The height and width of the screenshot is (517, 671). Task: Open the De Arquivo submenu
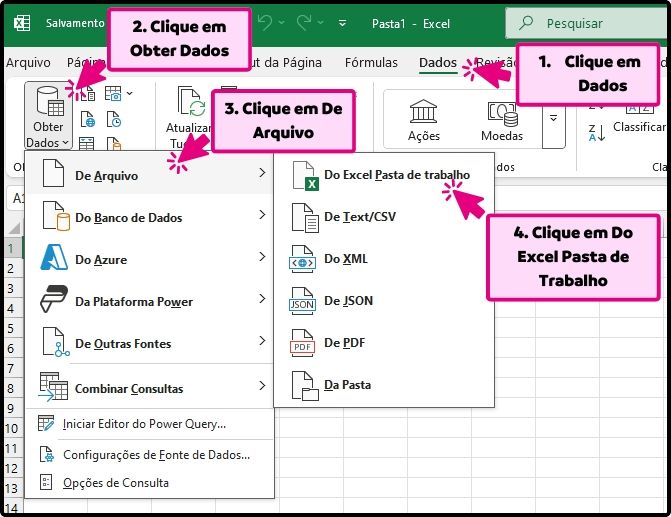tap(149, 174)
